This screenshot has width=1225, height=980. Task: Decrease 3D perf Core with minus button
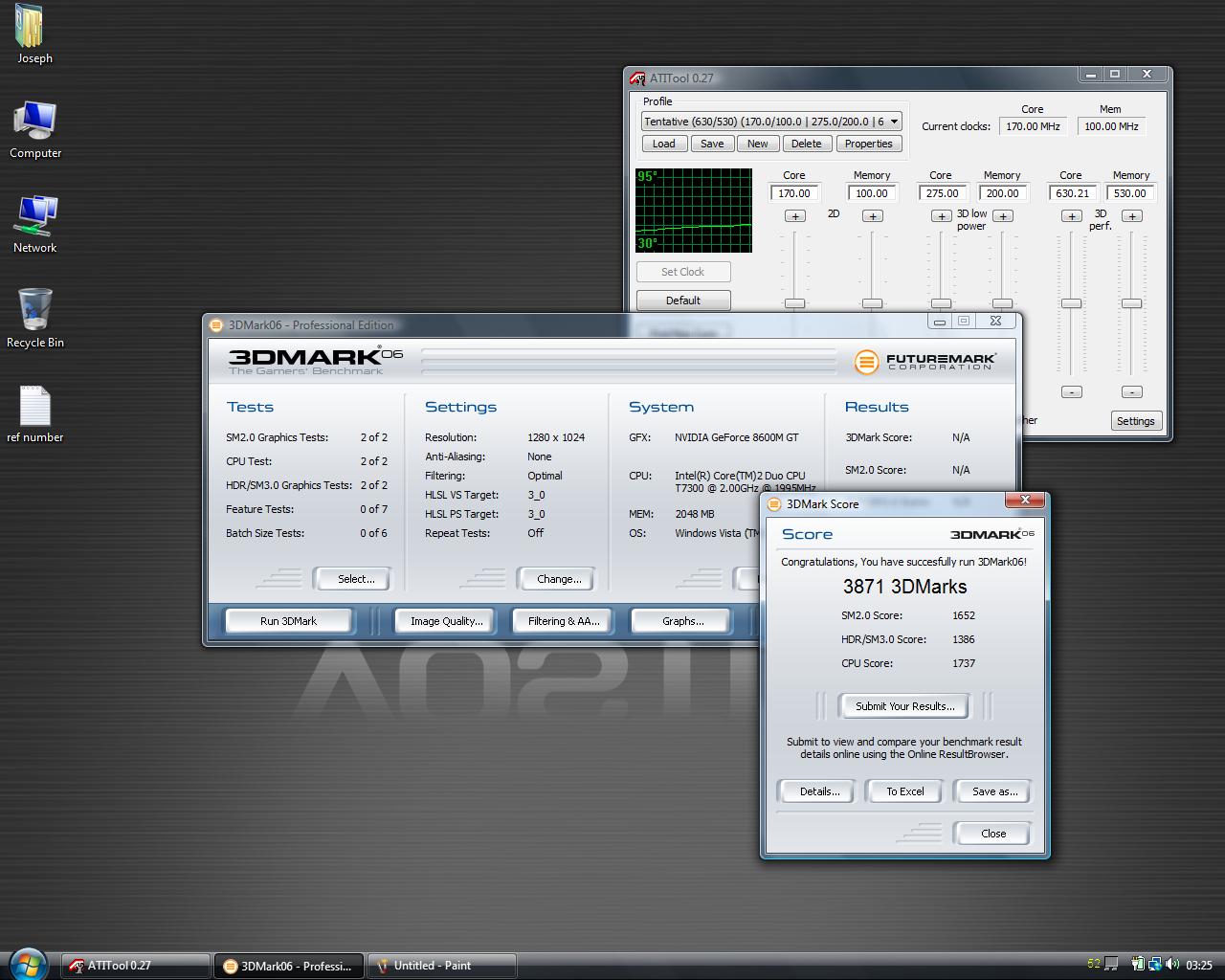tap(1072, 392)
